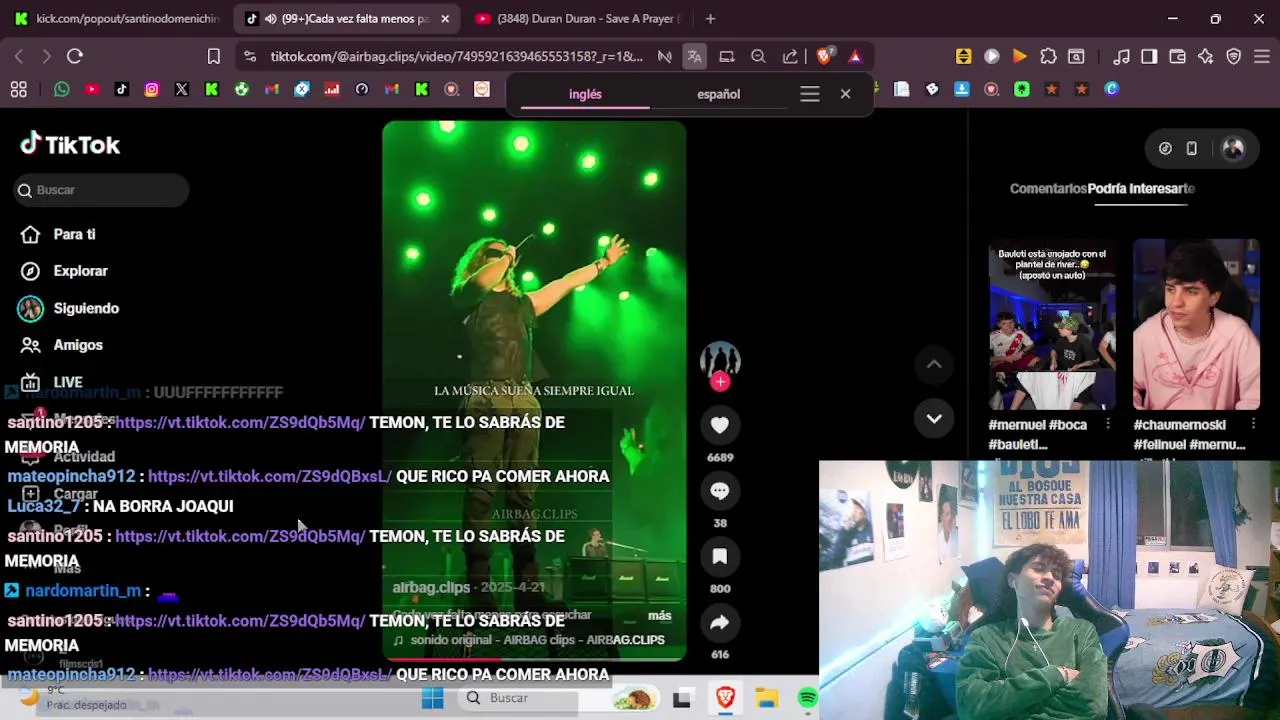Click the TikTok logo

[x=70, y=145]
